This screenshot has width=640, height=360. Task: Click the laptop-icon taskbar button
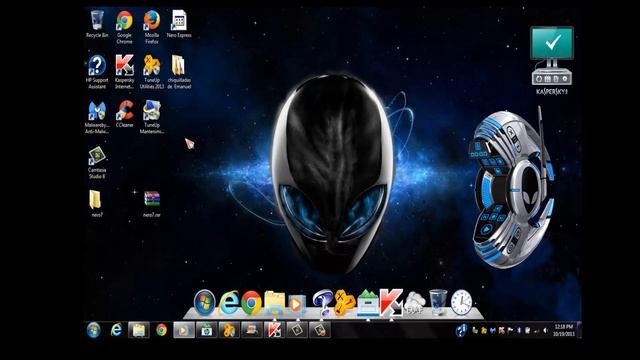coord(252,330)
